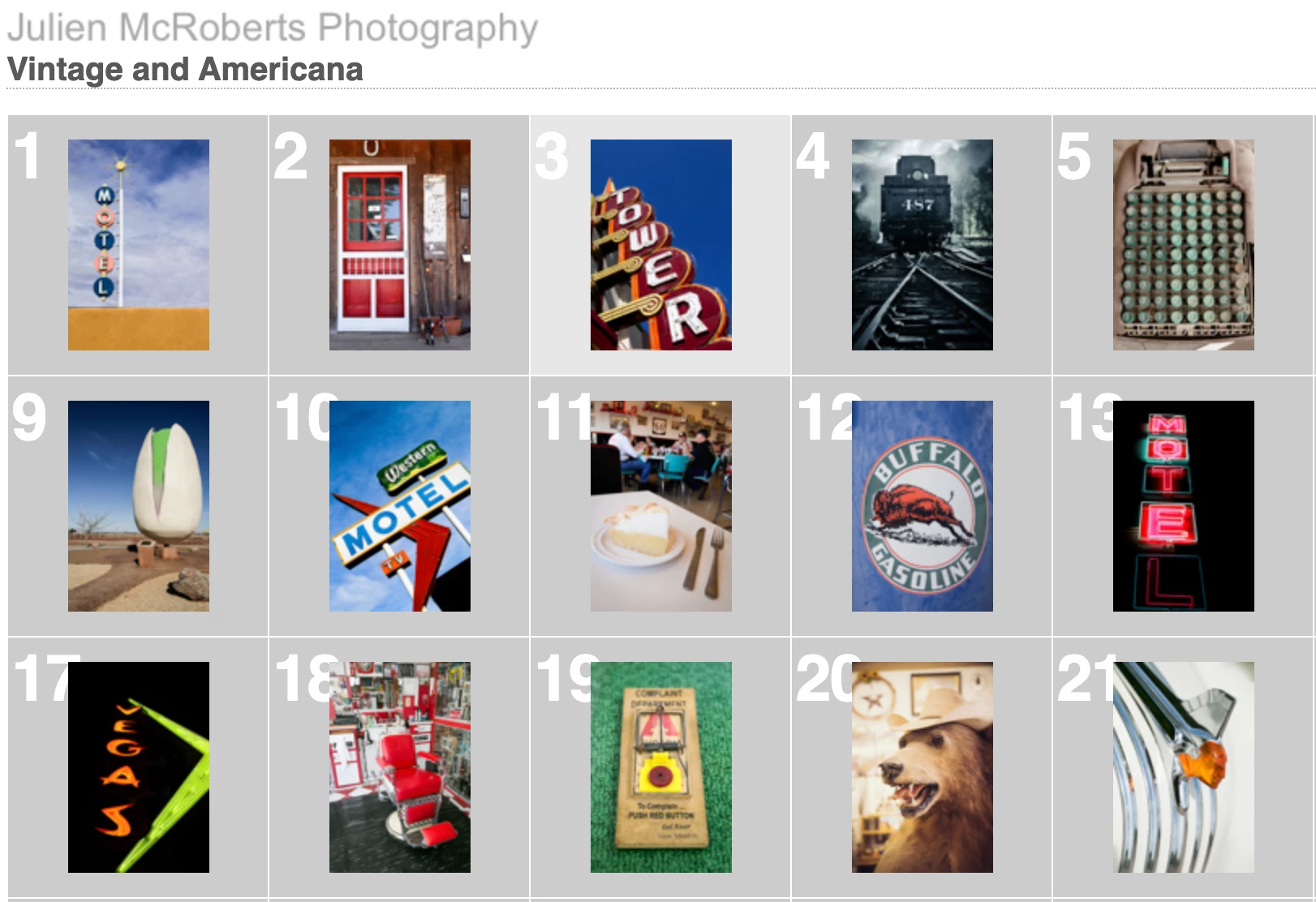The image size is (1316, 902).
Task: Click the number 9 label beside pistachio
Action: click(x=29, y=418)
